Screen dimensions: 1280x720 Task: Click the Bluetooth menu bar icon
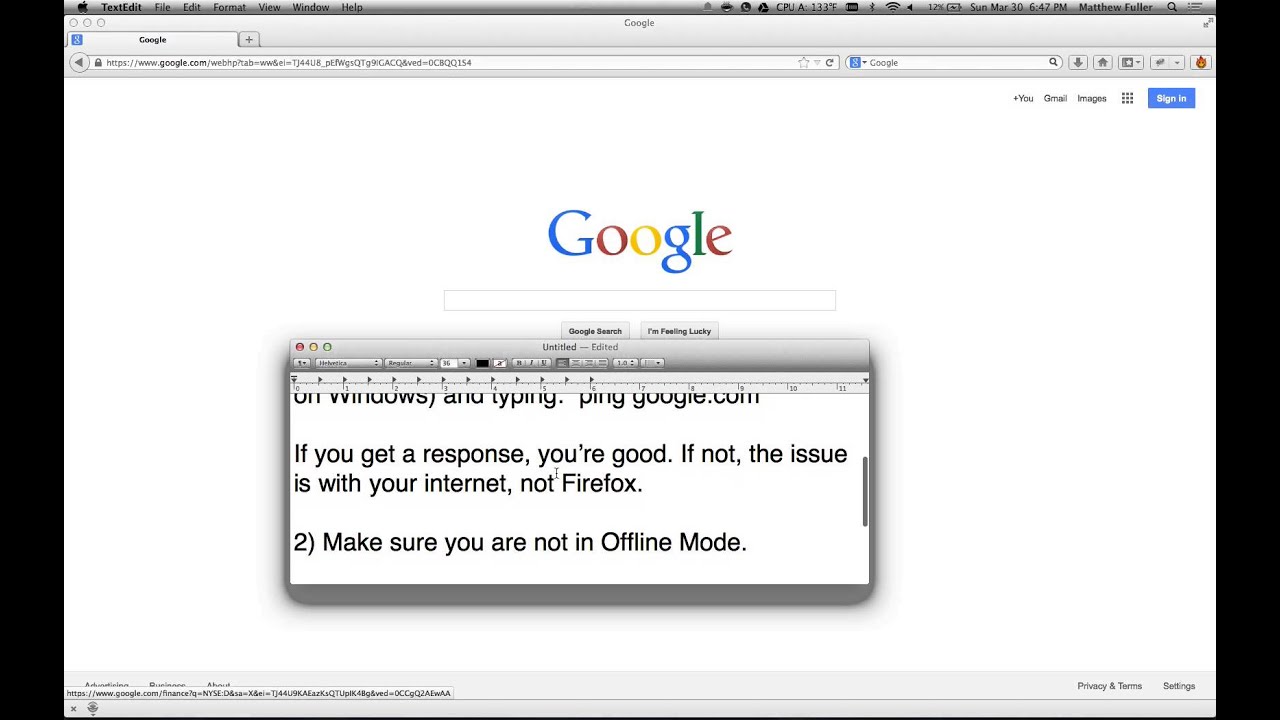coord(872,7)
